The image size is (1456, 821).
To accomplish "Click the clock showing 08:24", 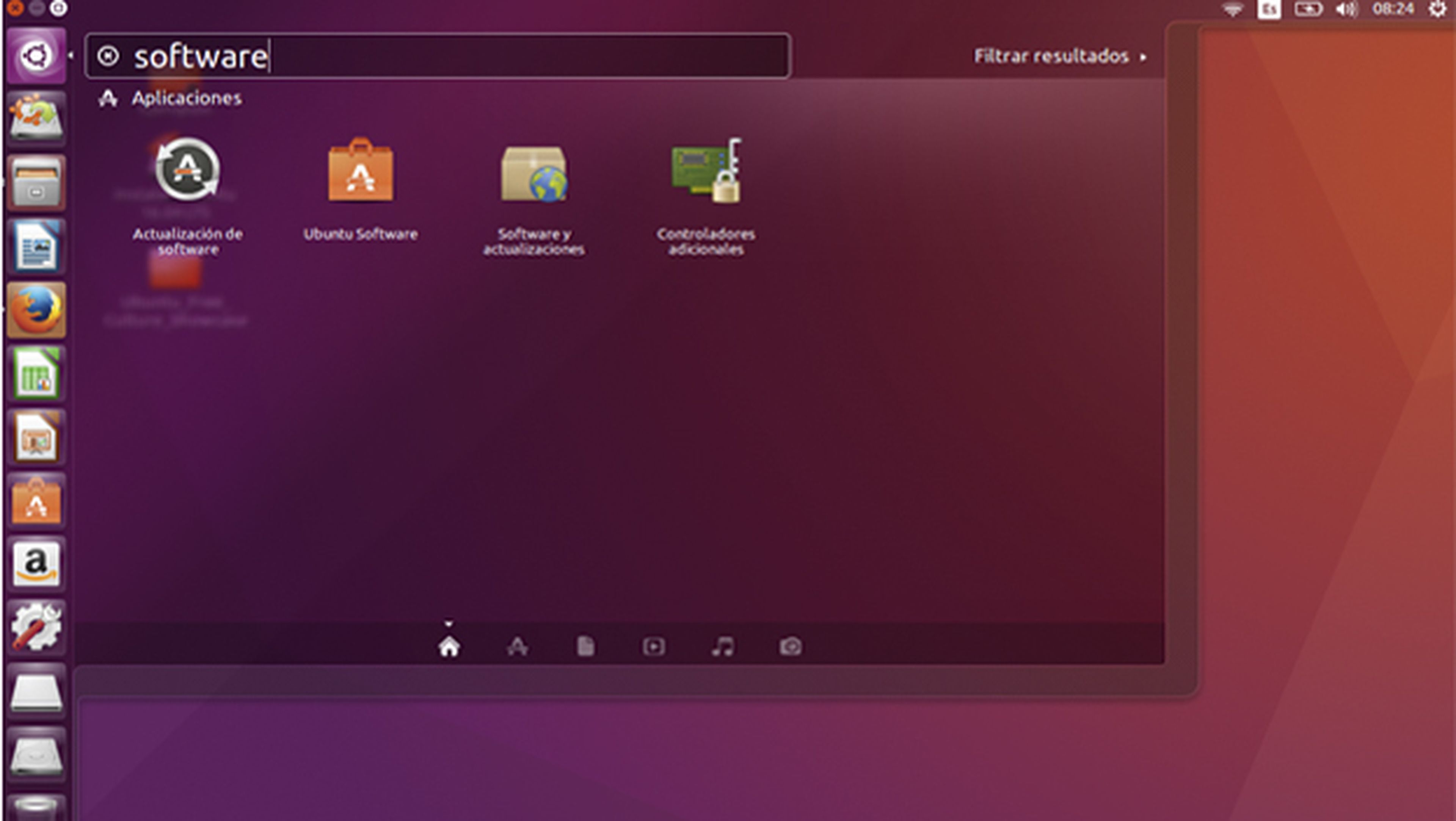I will point(1393,9).
